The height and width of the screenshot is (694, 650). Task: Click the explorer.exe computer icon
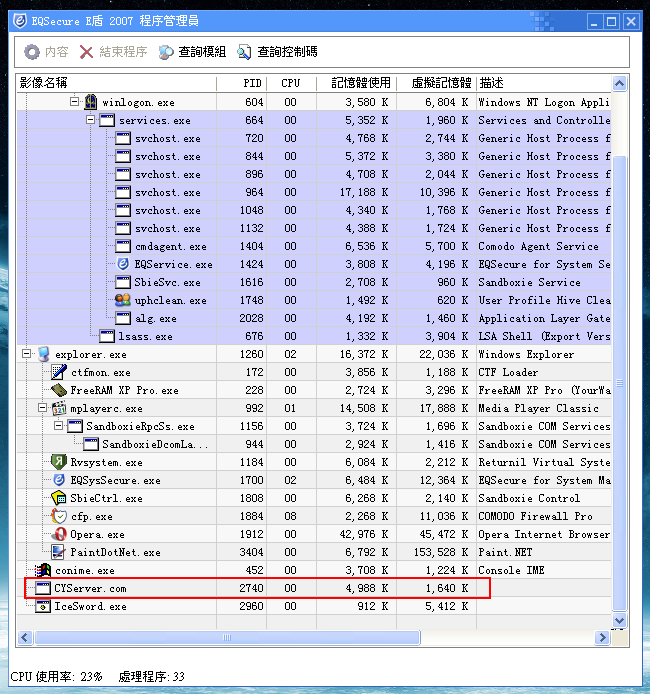pyautogui.click(x=43, y=354)
